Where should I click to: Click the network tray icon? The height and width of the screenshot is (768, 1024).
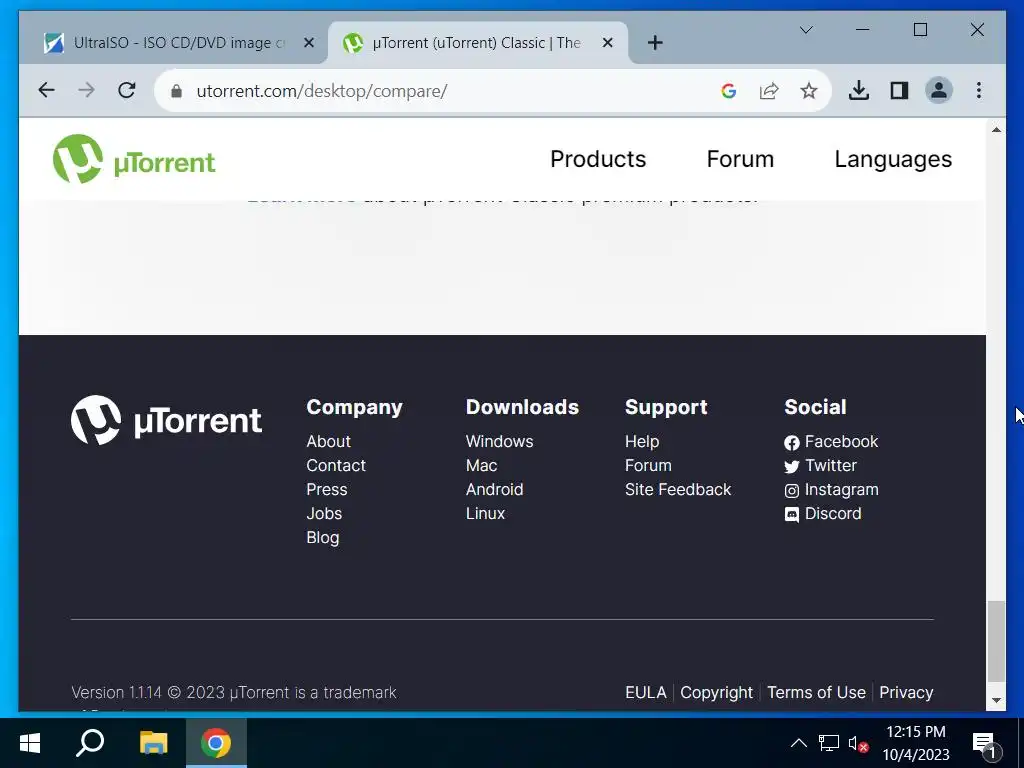[829, 743]
